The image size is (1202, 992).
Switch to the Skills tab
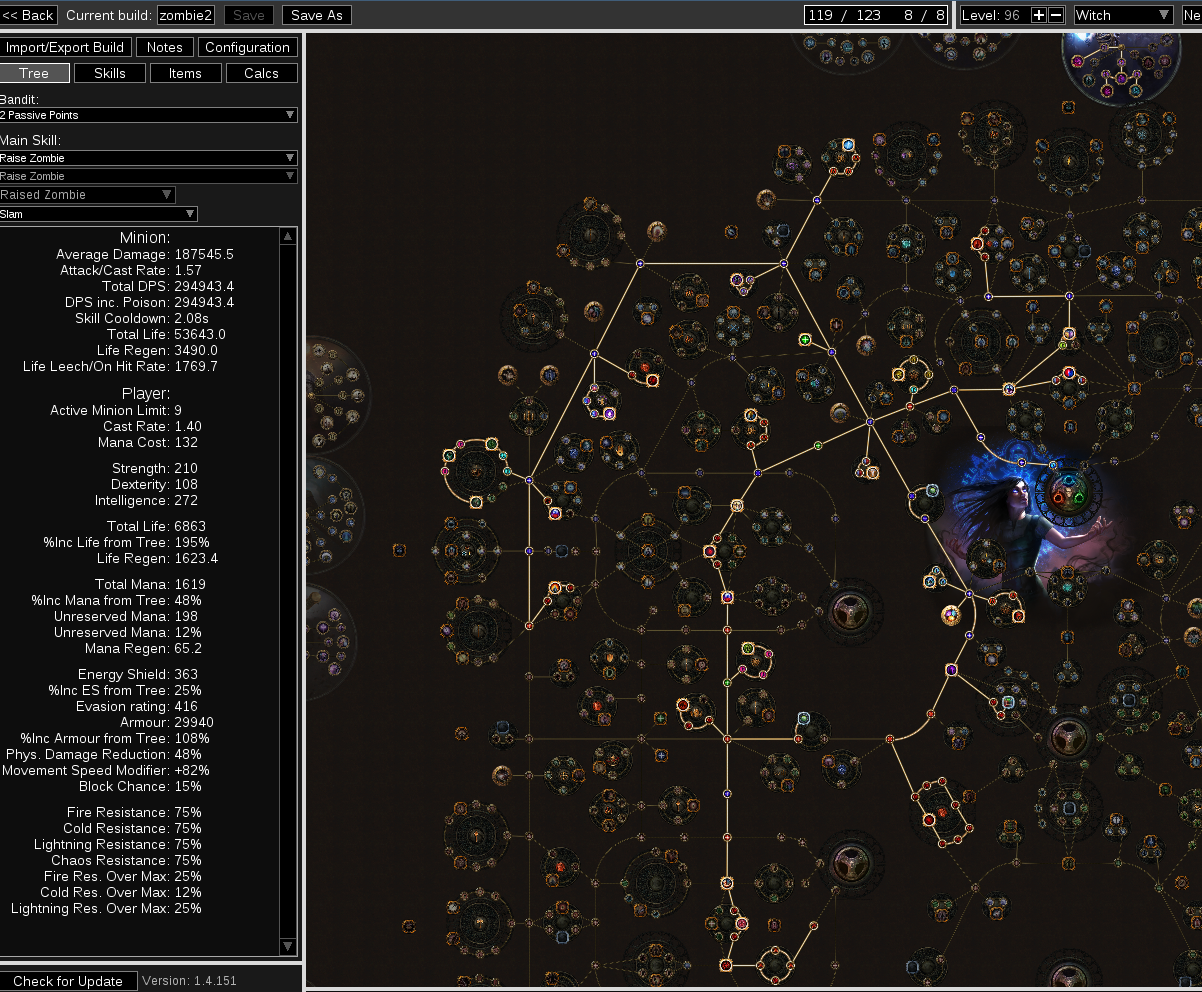pyautogui.click(x=110, y=73)
